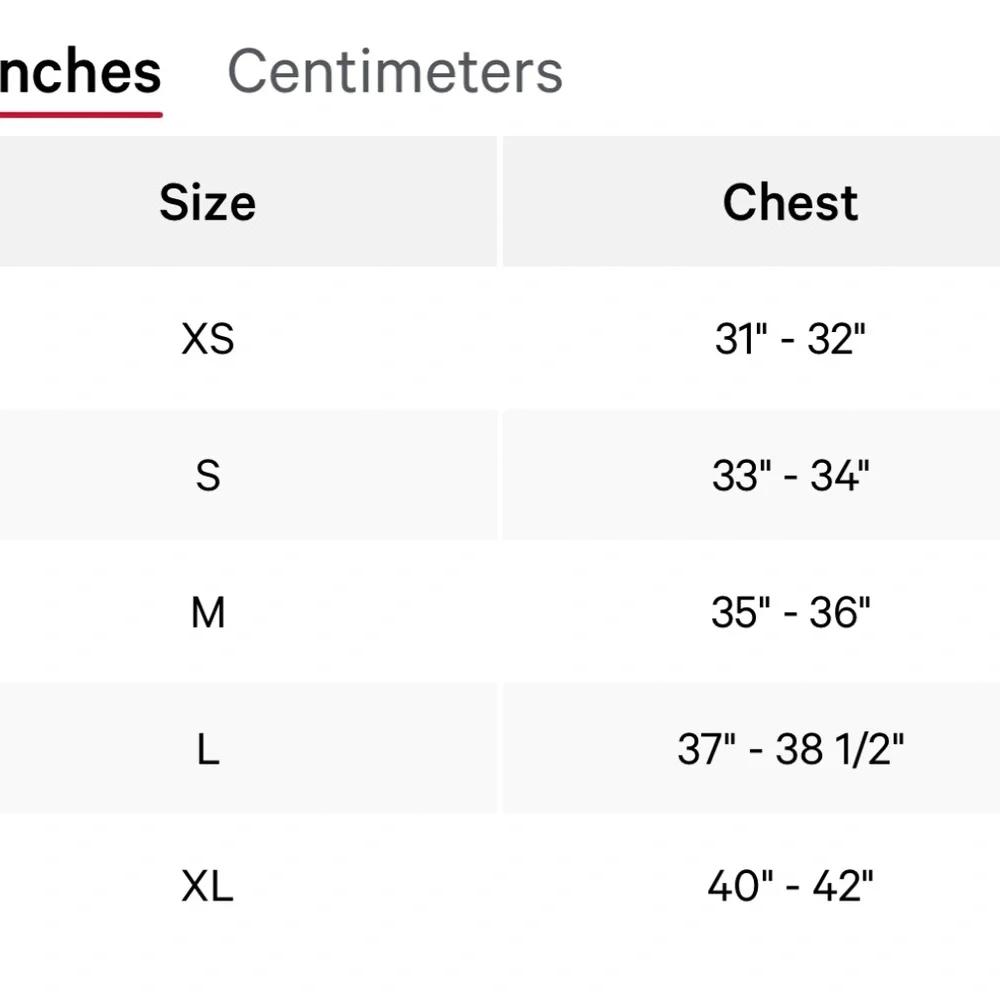Pick the S size row label
This screenshot has width=1000, height=1000.
click(x=207, y=476)
